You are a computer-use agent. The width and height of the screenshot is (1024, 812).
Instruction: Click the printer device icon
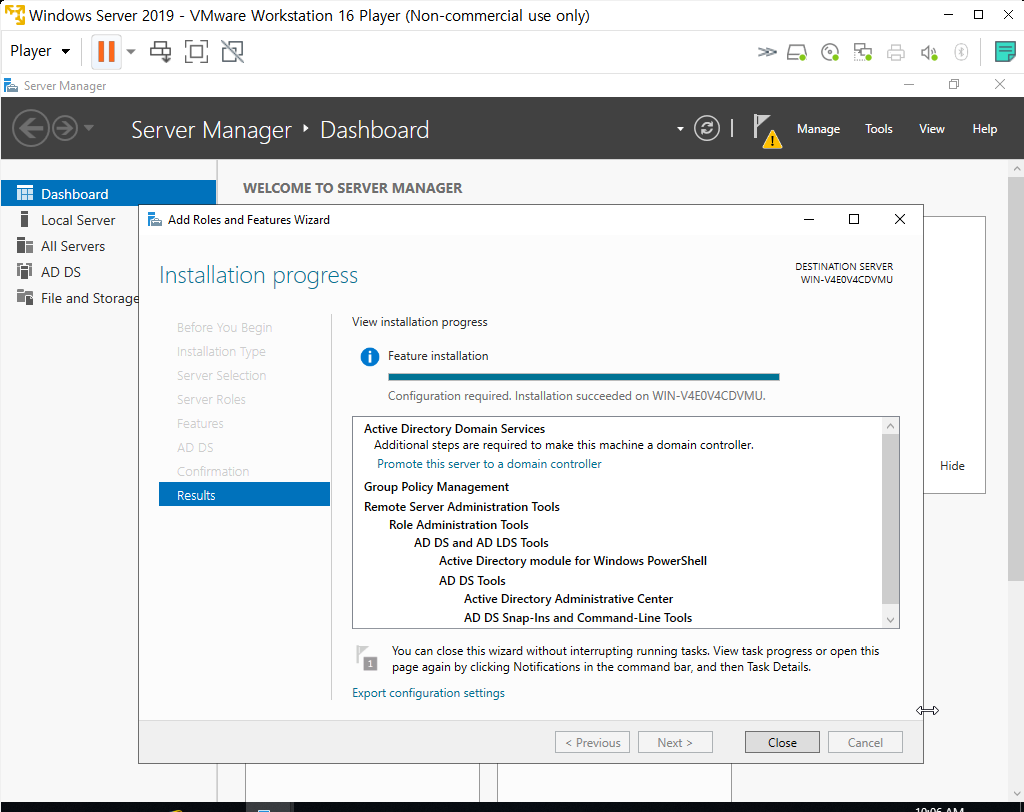(x=896, y=52)
